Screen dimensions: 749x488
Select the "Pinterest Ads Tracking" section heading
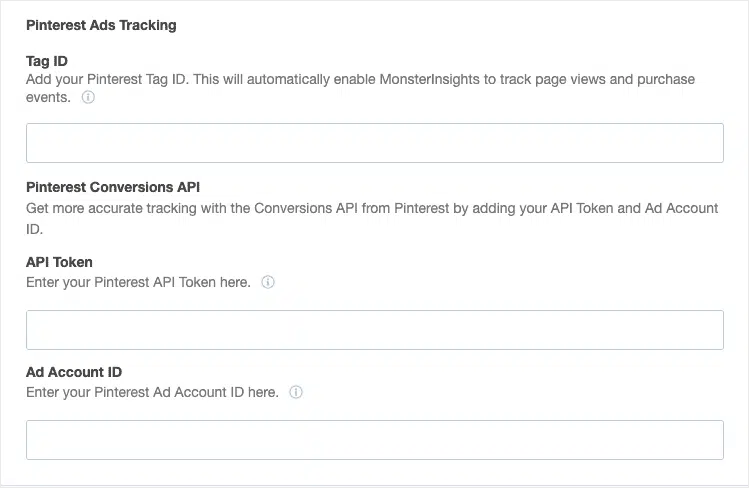[x=101, y=26]
